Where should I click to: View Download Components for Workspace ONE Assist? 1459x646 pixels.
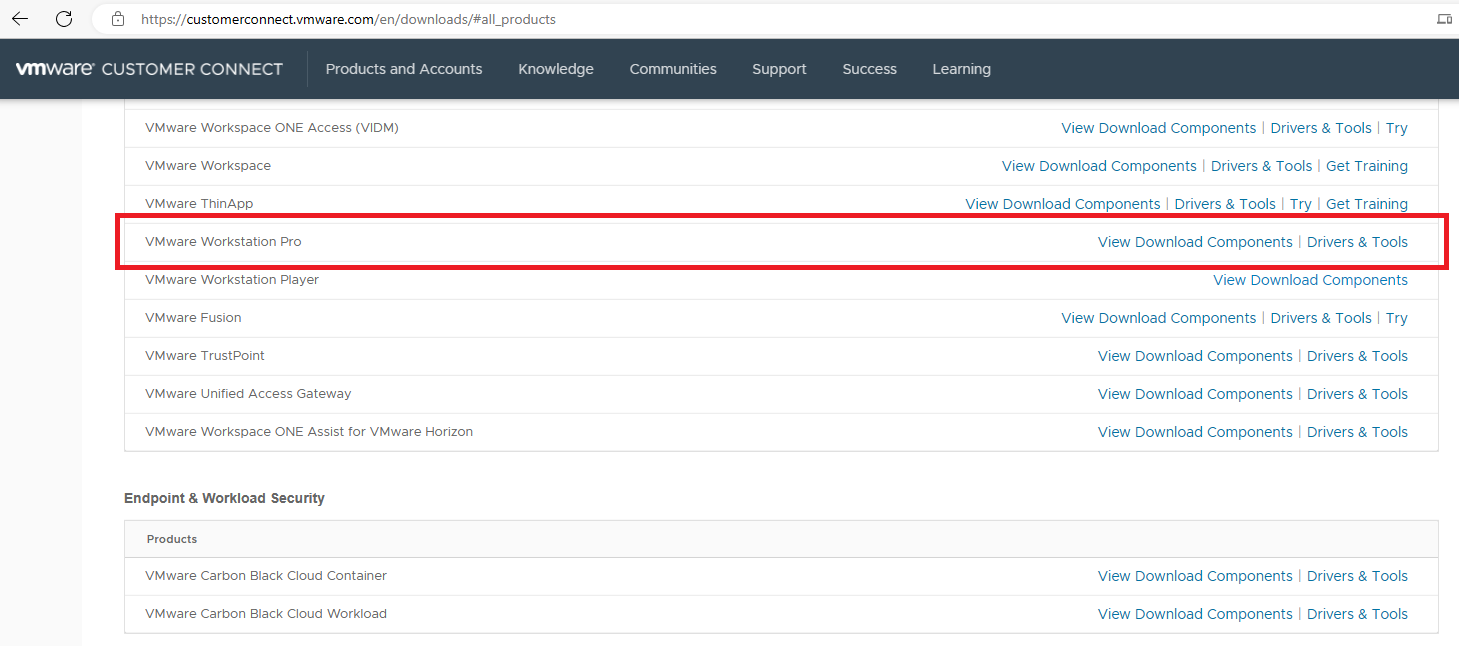pos(1195,432)
